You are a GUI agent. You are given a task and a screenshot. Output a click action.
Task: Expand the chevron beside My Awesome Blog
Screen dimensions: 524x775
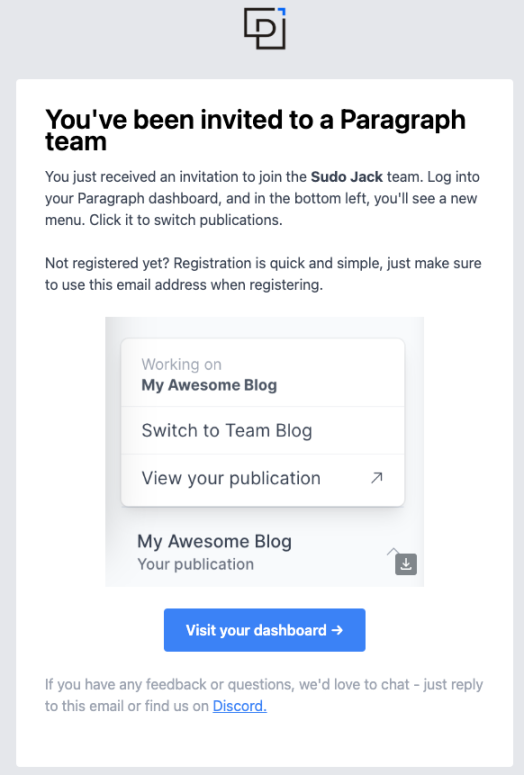click(x=393, y=551)
